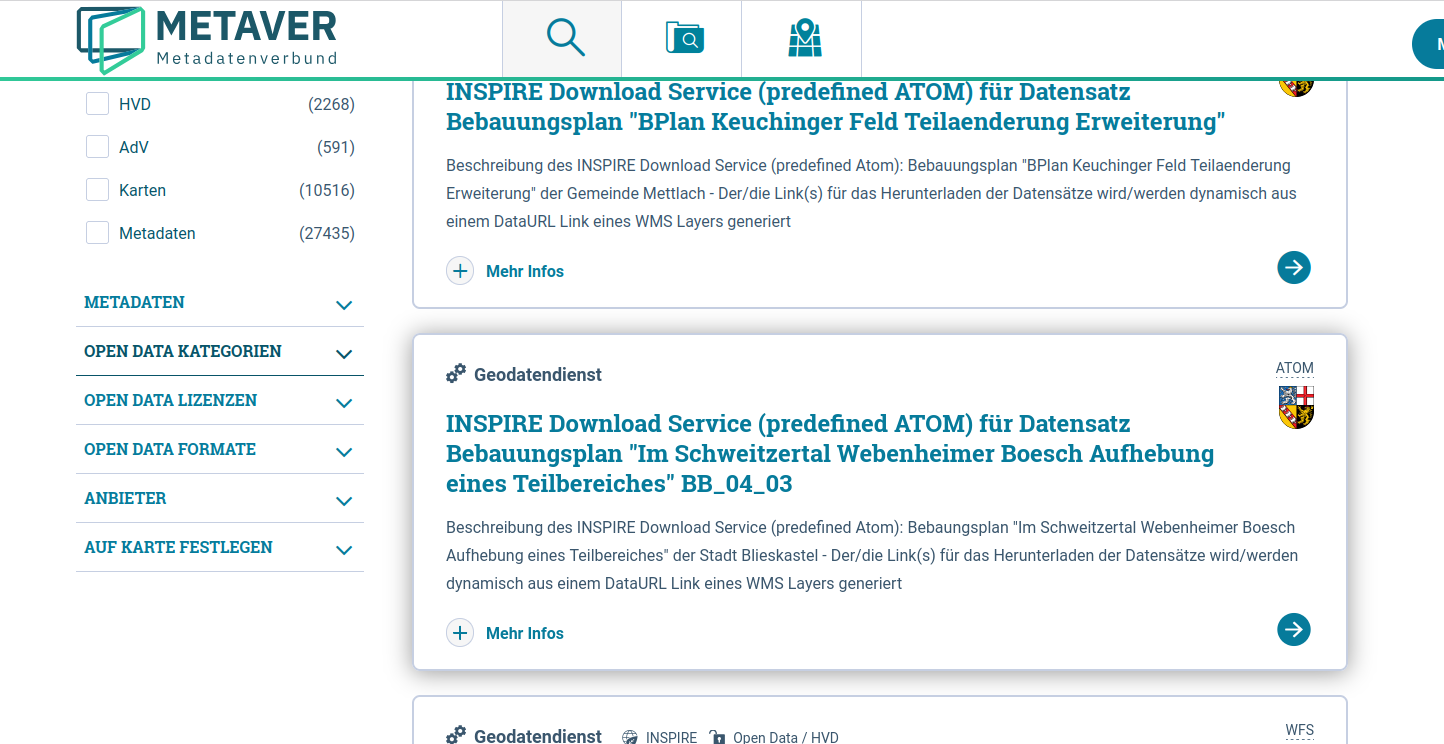
Task: Click the AdV count (591)
Action: tap(336, 147)
